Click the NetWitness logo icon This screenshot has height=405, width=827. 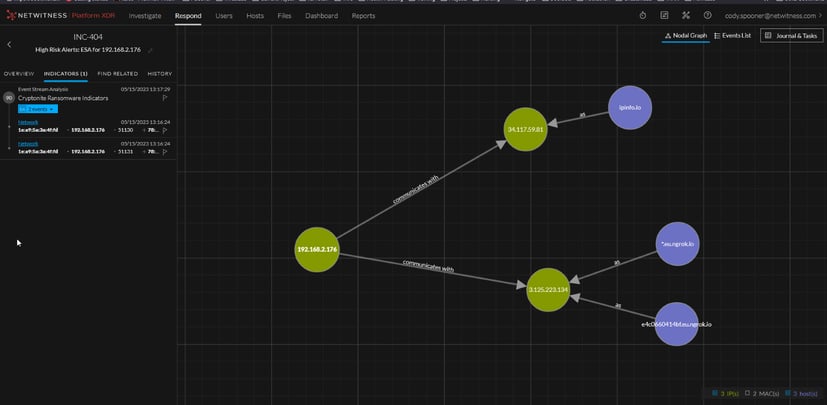tap(11, 16)
